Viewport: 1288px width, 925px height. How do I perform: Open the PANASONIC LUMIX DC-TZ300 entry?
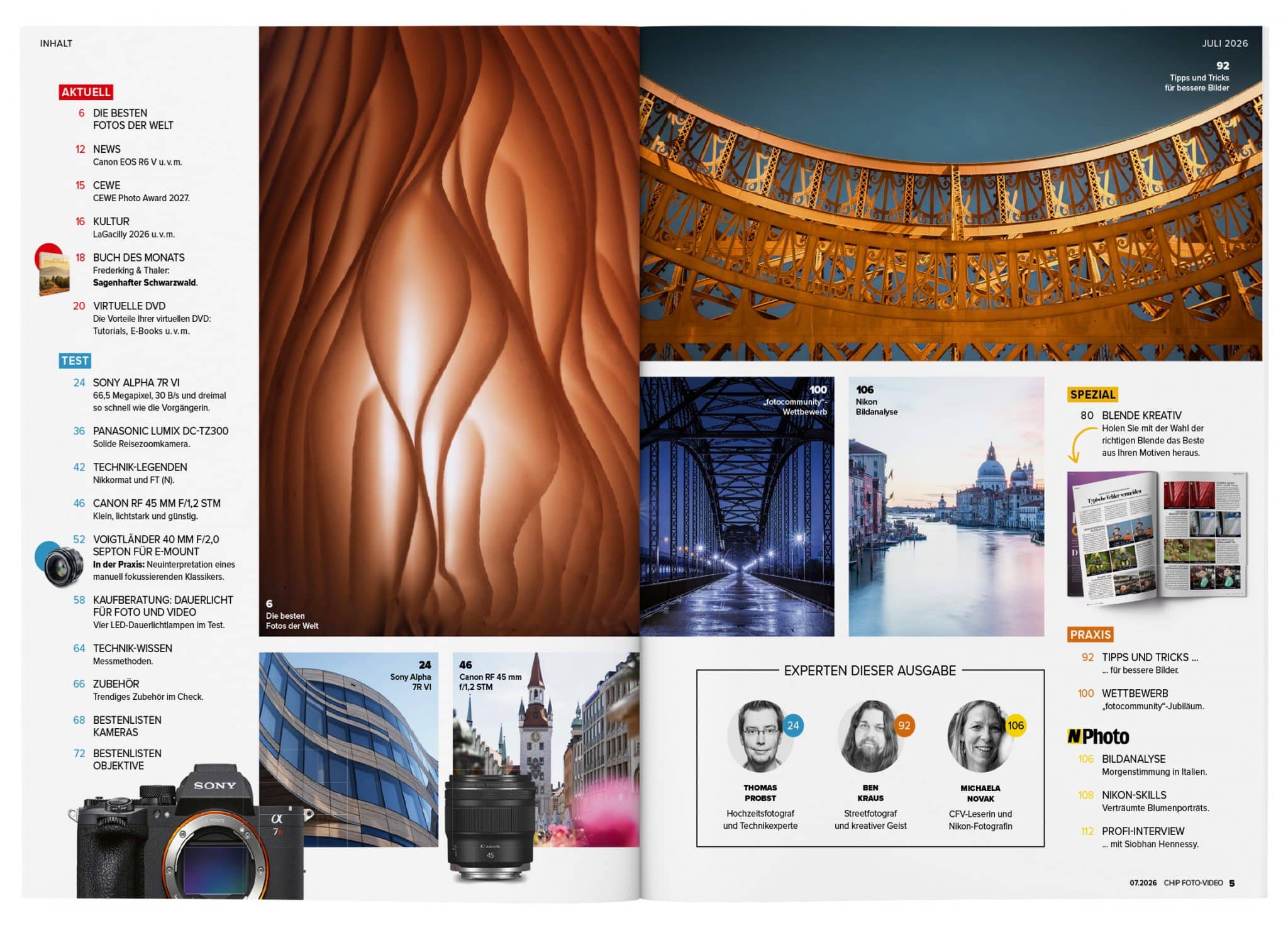[x=161, y=431]
